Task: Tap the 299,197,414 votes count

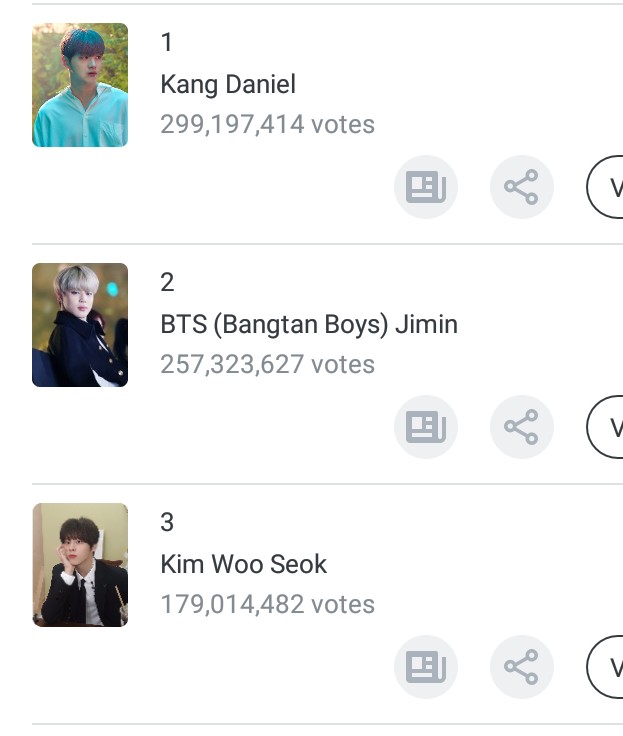Action: pyautogui.click(x=267, y=125)
